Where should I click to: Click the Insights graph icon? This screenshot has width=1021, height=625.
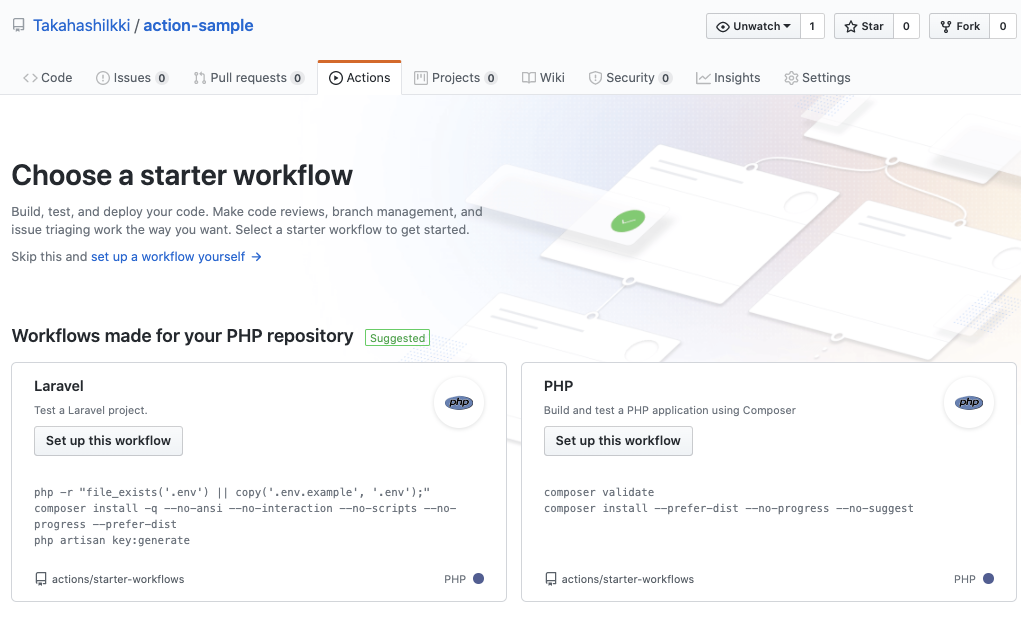[703, 78]
